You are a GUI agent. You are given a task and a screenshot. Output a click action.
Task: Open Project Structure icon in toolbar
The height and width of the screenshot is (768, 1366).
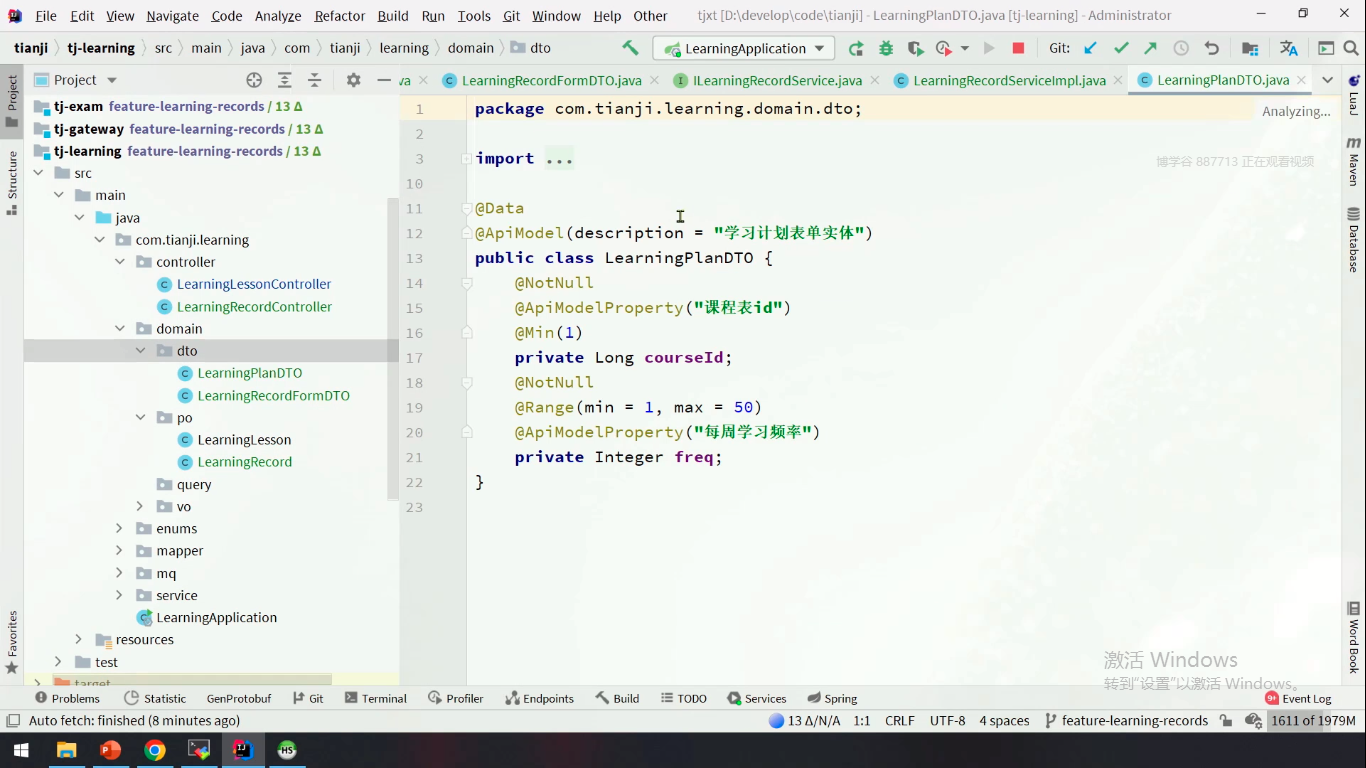tap(1250, 48)
